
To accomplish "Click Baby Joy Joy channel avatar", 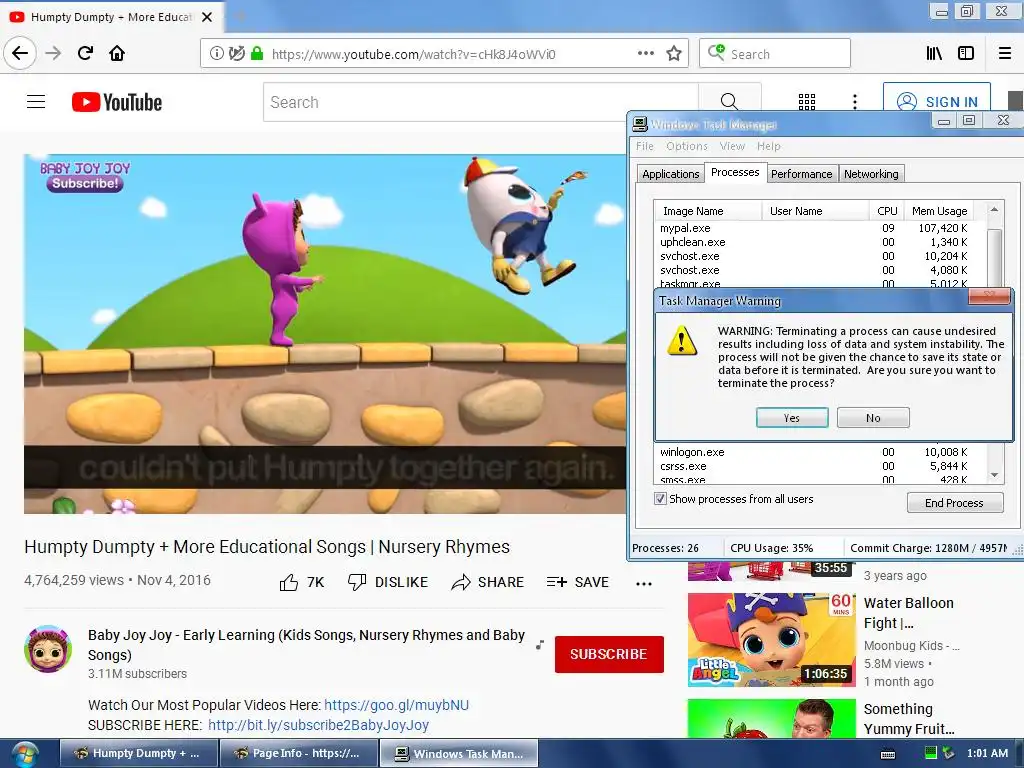I will (48, 649).
